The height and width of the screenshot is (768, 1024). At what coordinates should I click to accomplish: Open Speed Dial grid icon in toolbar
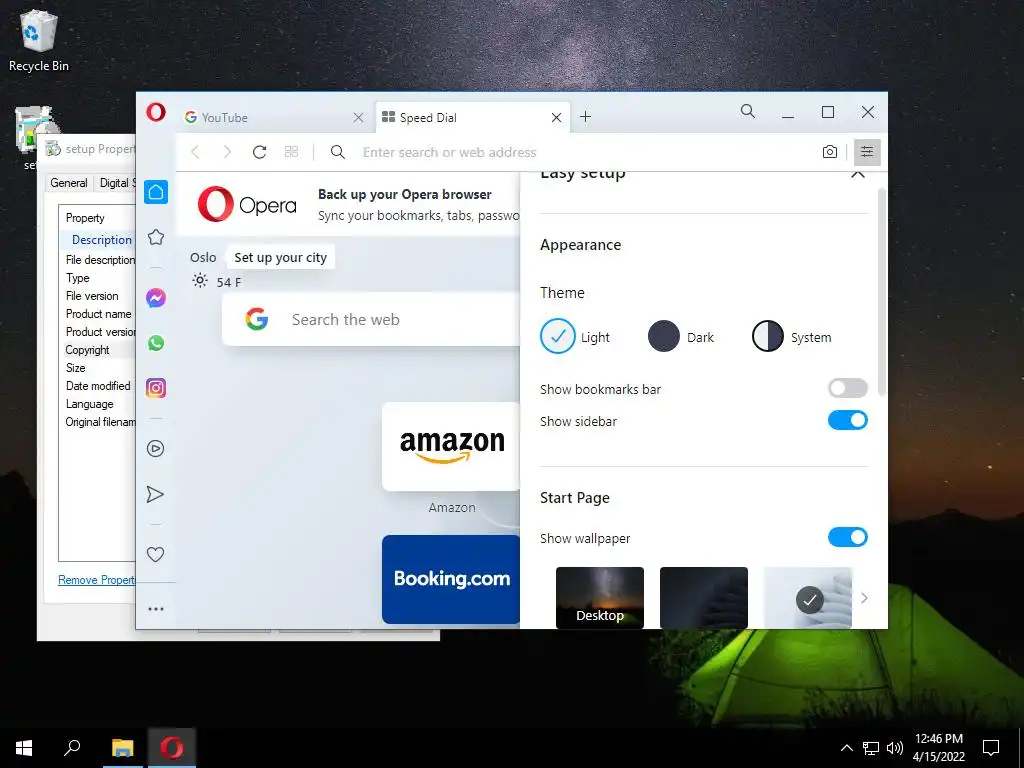pos(291,152)
